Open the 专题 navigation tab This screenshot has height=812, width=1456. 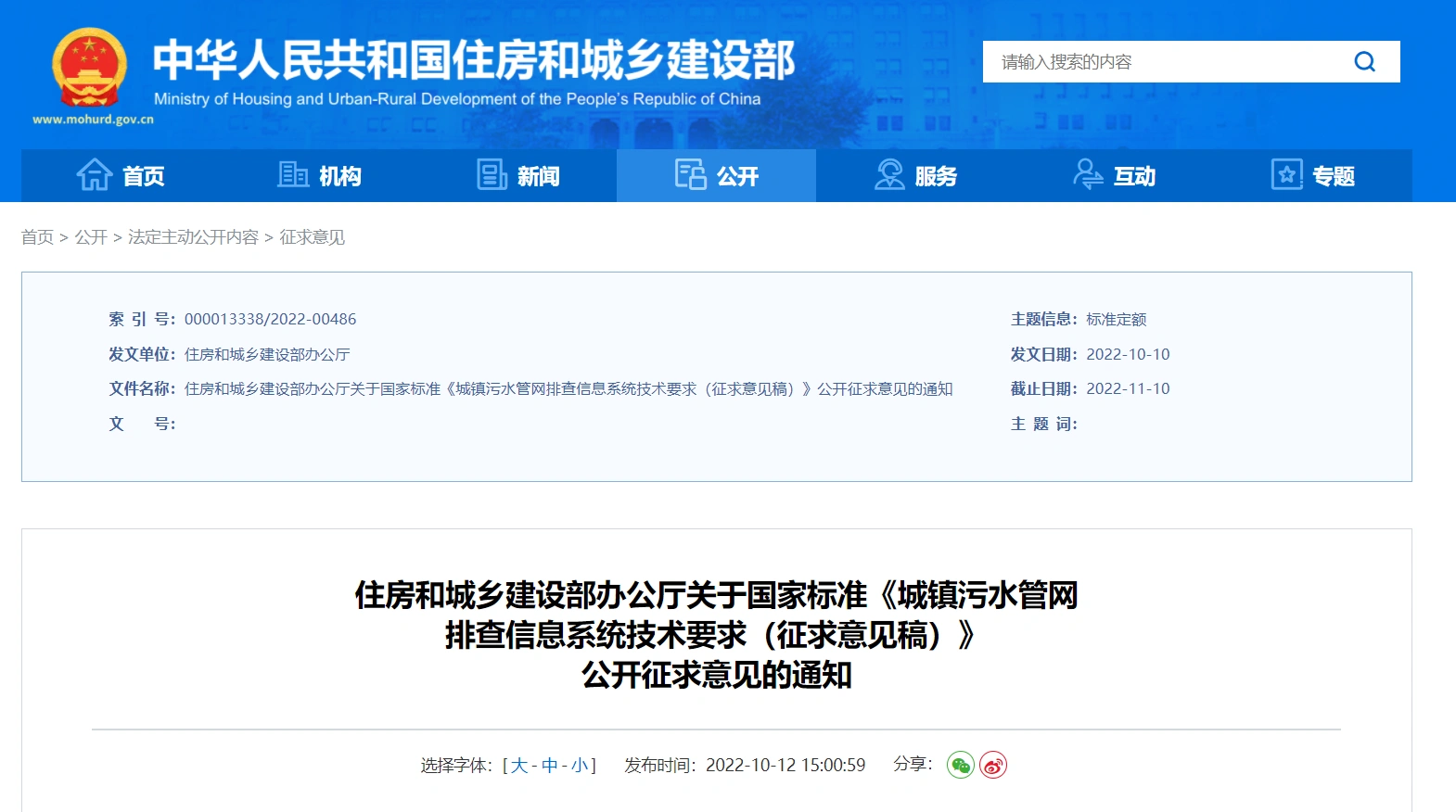click(x=1312, y=175)
